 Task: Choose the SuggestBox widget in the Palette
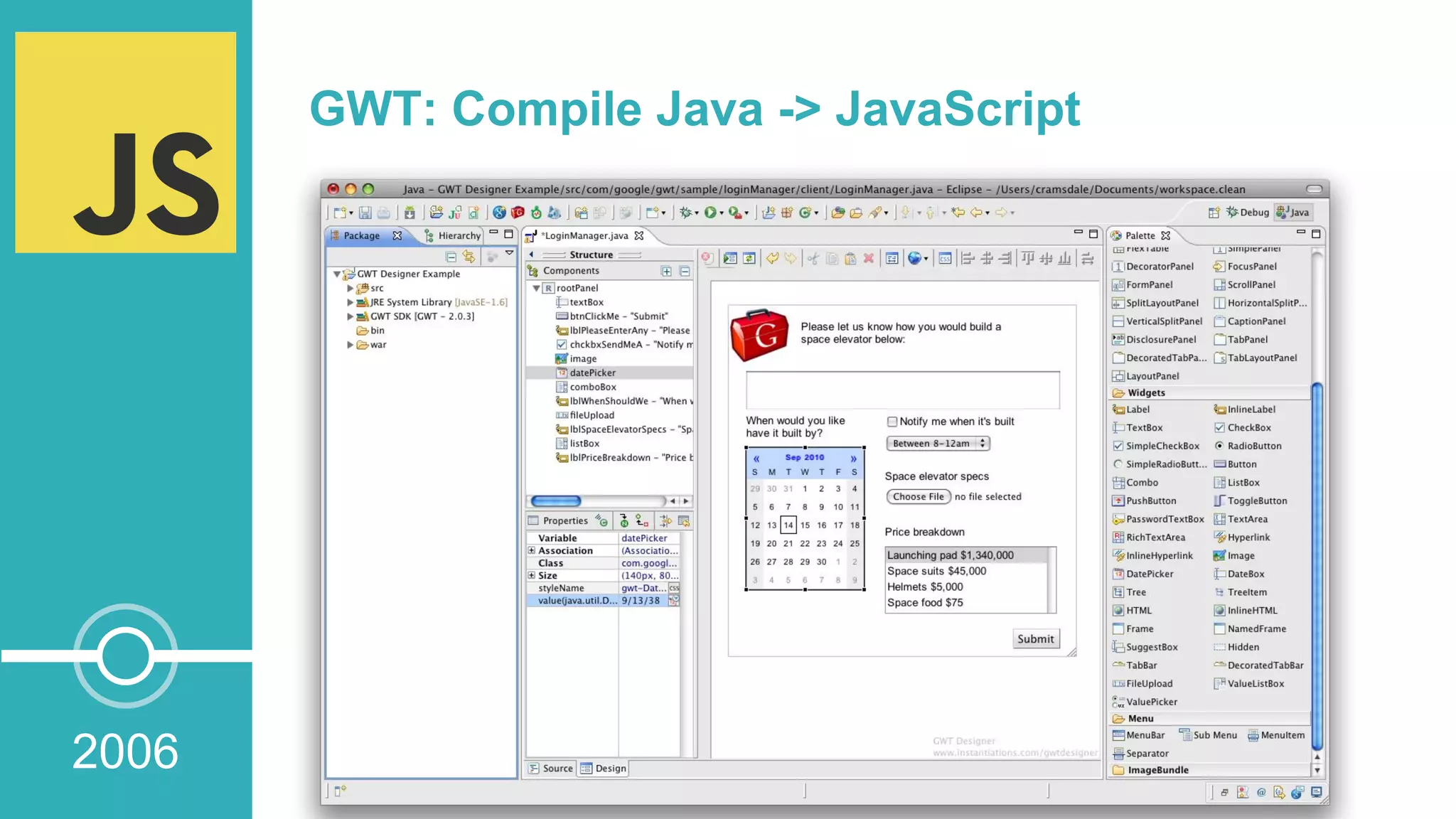point(1145,647)
